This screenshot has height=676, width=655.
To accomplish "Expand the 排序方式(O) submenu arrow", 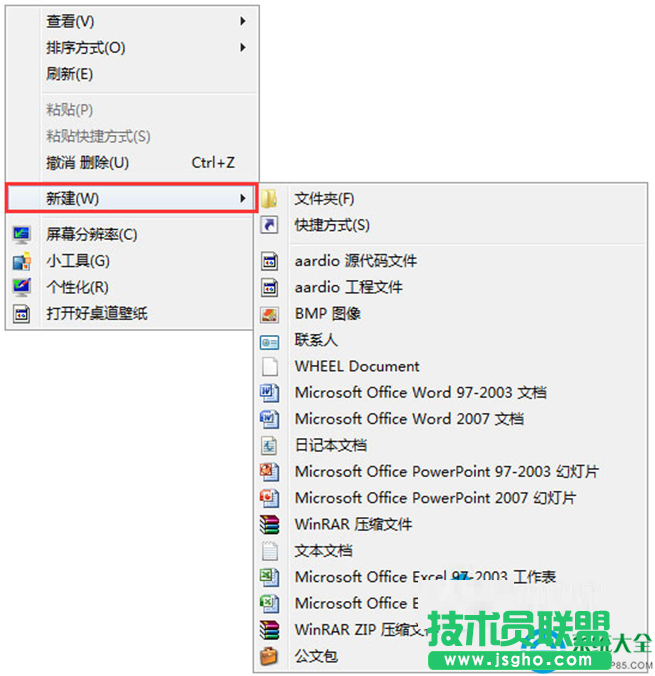I will pyautogui.click(x=243, y=47).
